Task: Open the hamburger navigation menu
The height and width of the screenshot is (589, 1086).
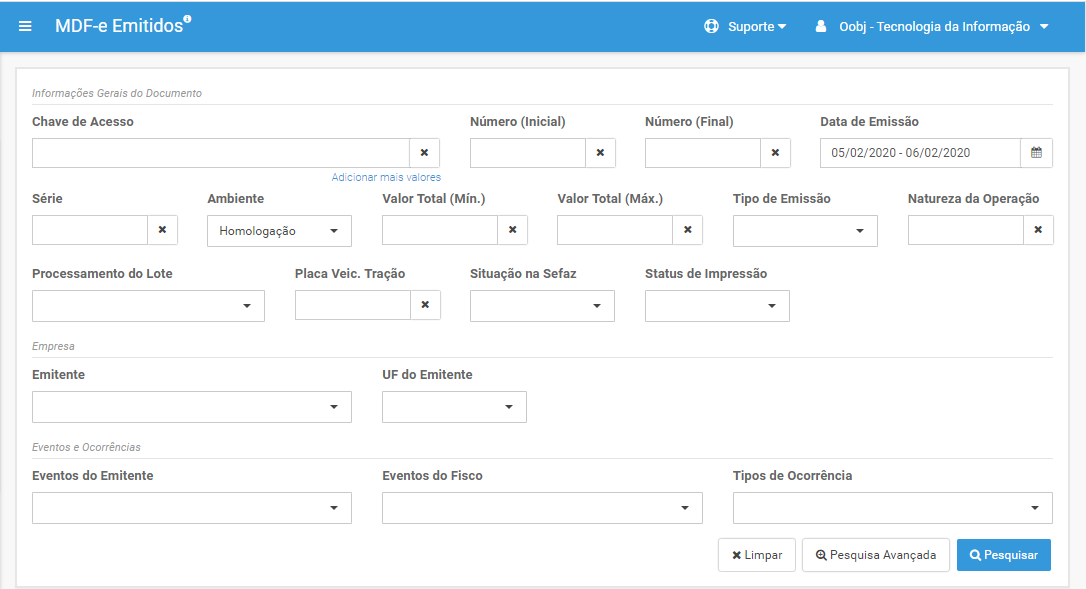Action: [25, 26]
